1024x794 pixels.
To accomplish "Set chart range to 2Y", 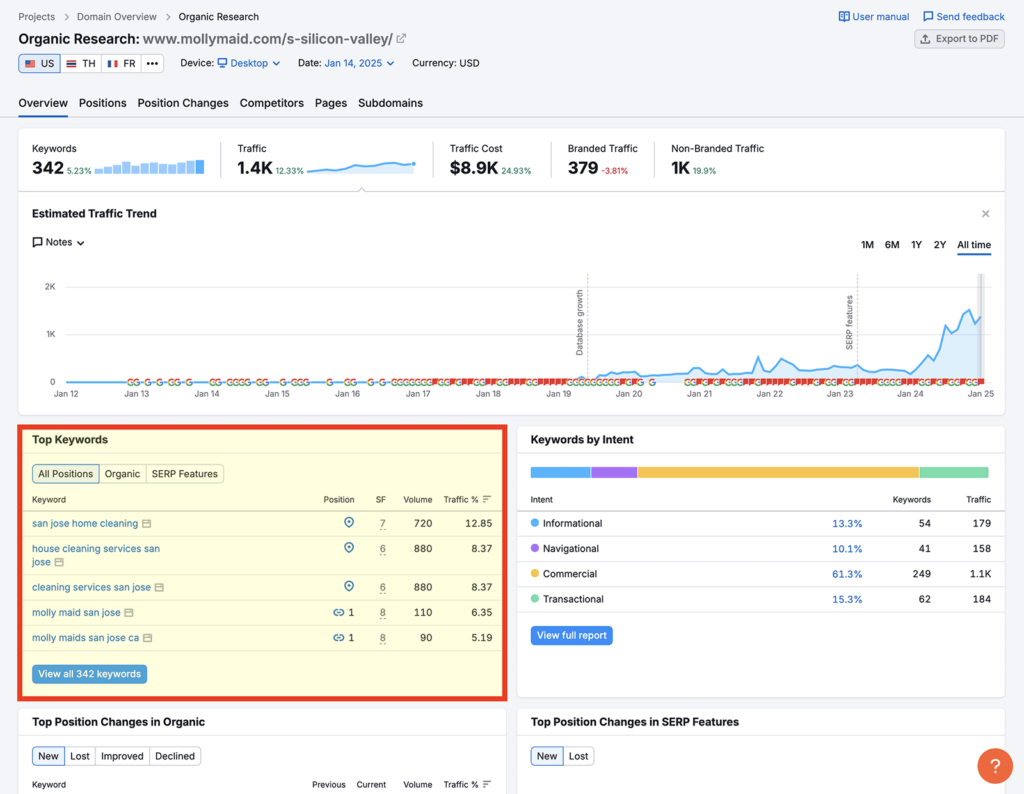I will [x=940, y=245].
